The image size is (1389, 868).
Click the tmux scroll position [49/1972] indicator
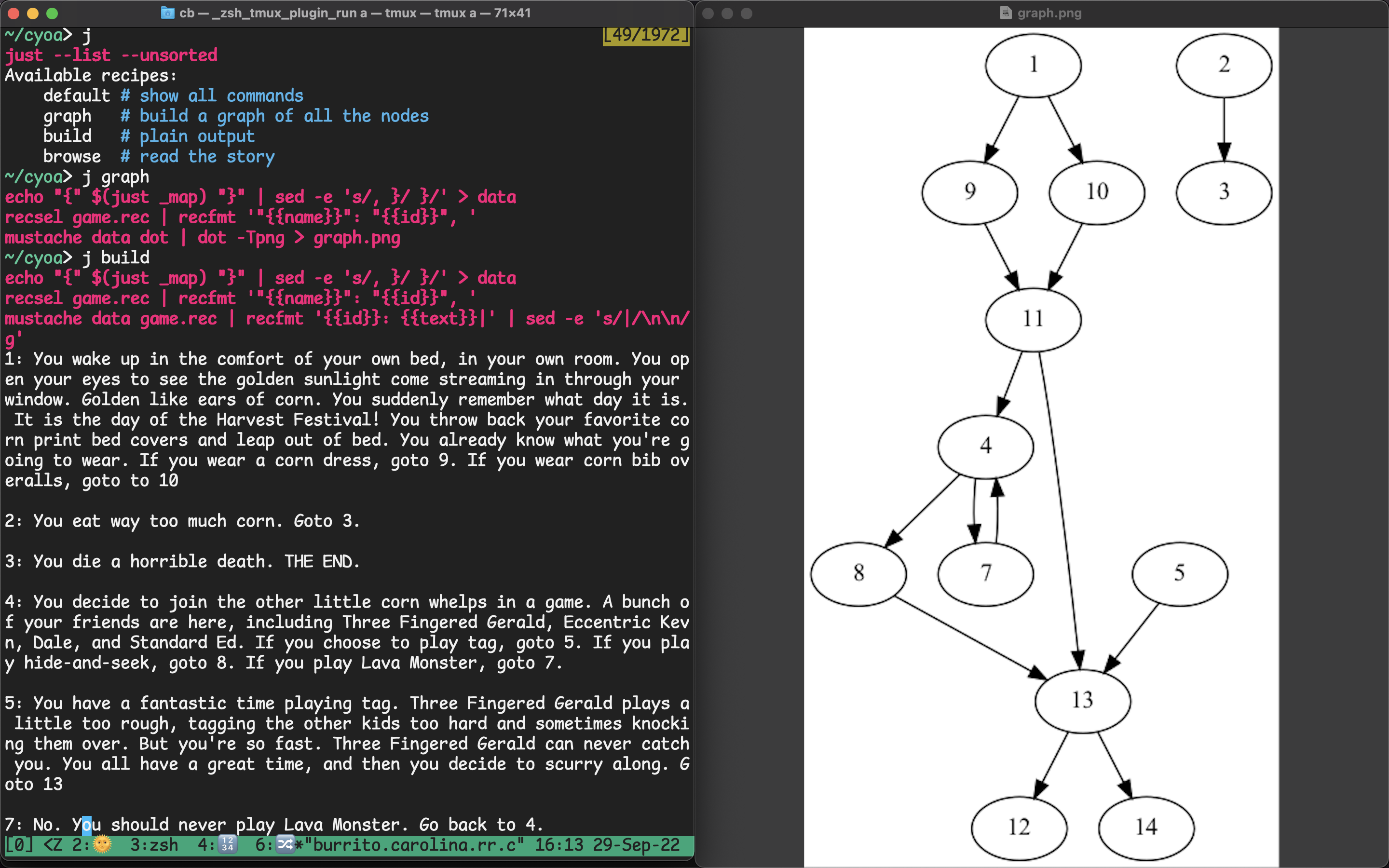(646, 35)
